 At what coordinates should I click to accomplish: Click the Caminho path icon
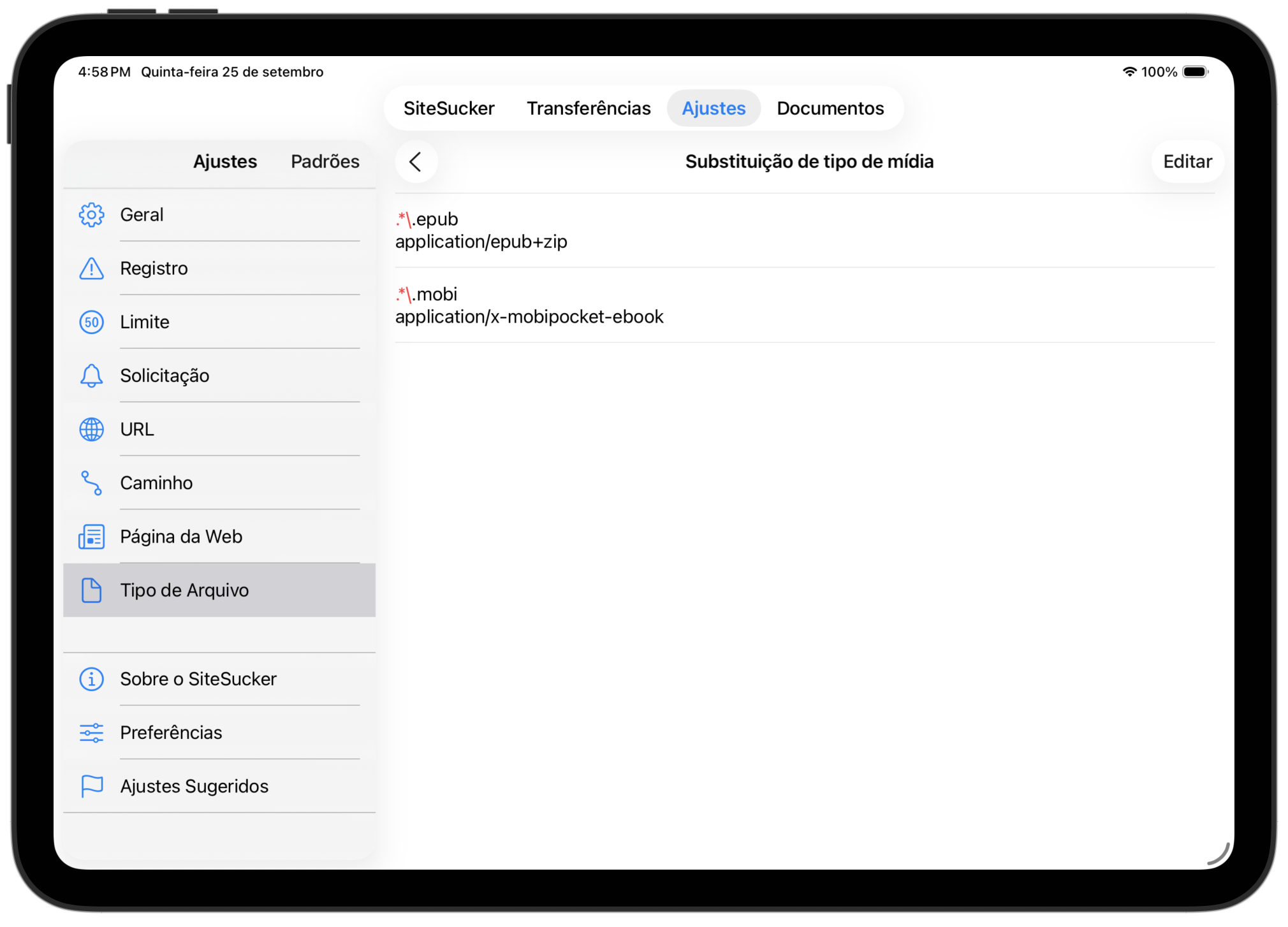91,483
